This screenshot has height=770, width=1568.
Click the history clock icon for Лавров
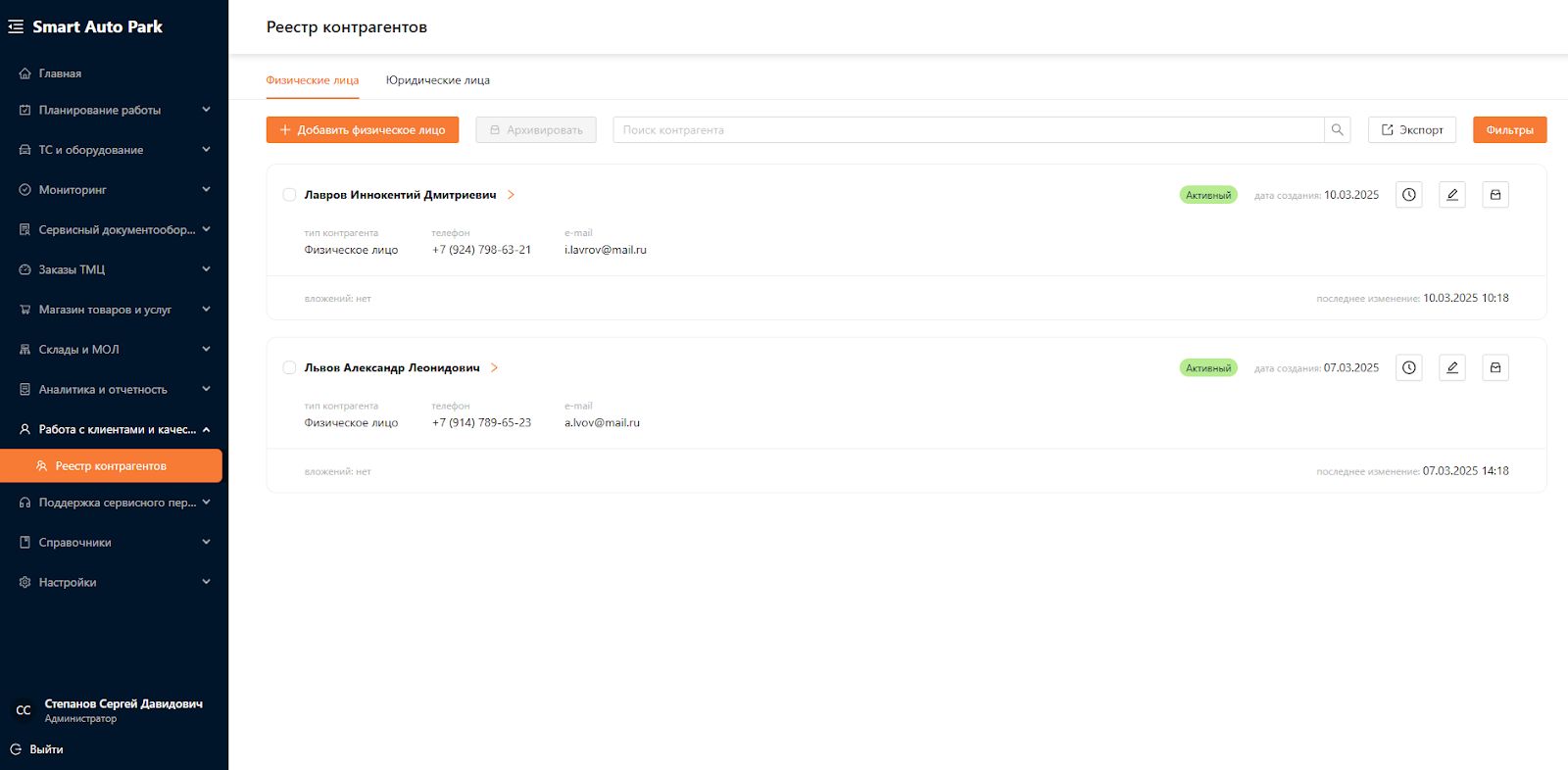1408,195
